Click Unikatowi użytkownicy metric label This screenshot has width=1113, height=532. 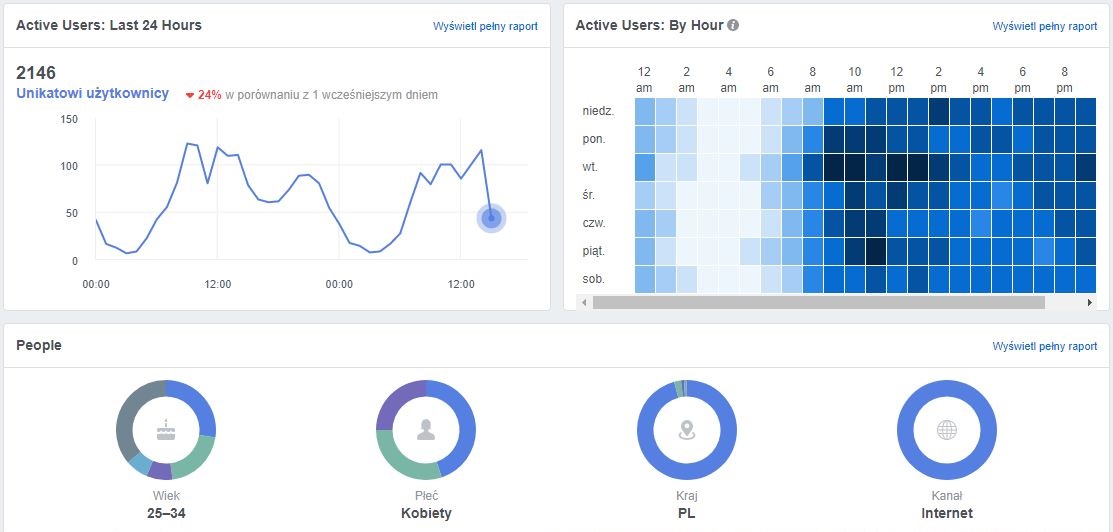pos(92,94)
